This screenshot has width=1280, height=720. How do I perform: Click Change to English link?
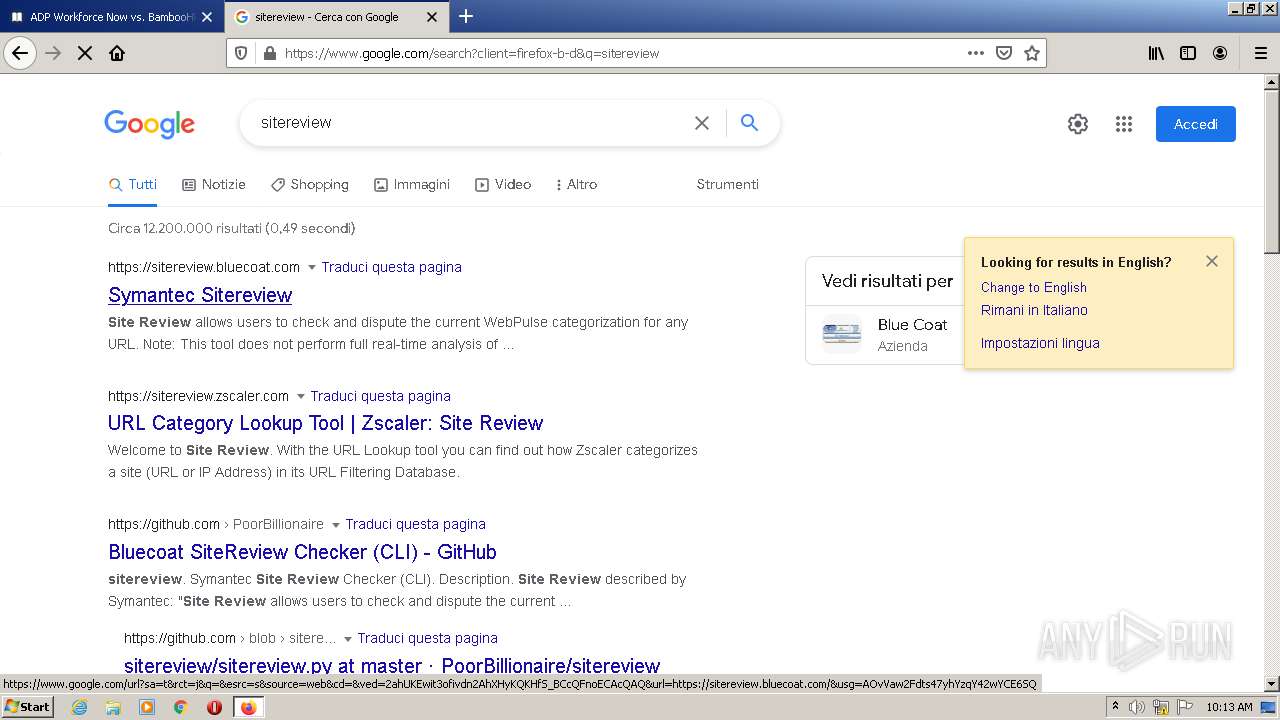click(1033, 287)
